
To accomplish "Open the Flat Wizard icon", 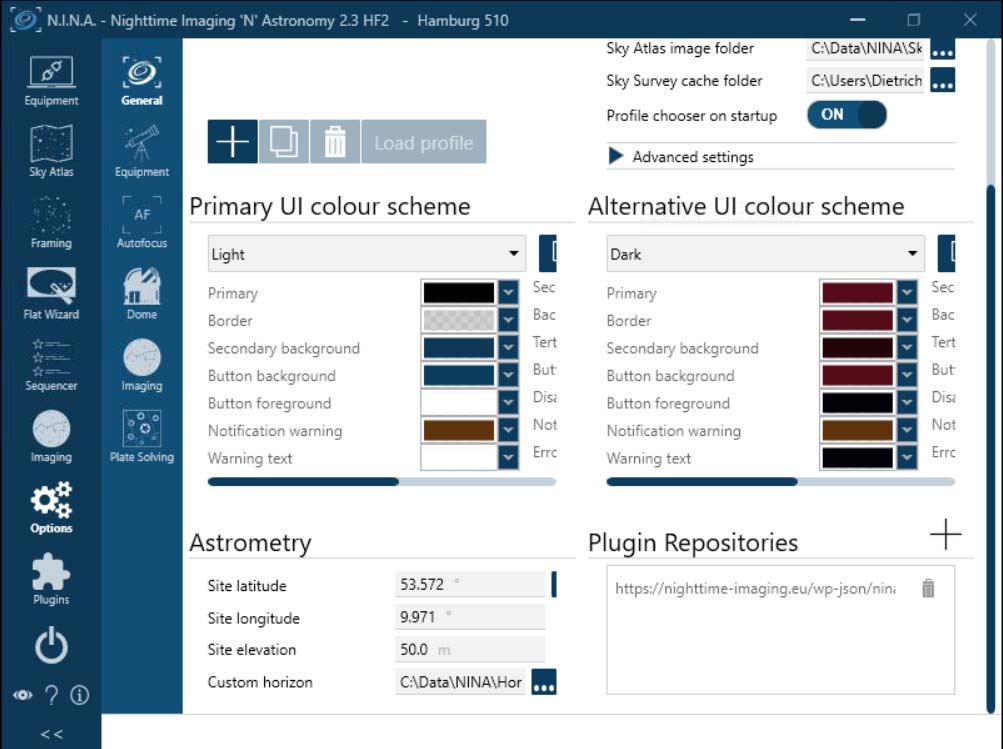I will click(x=51, y=292).
